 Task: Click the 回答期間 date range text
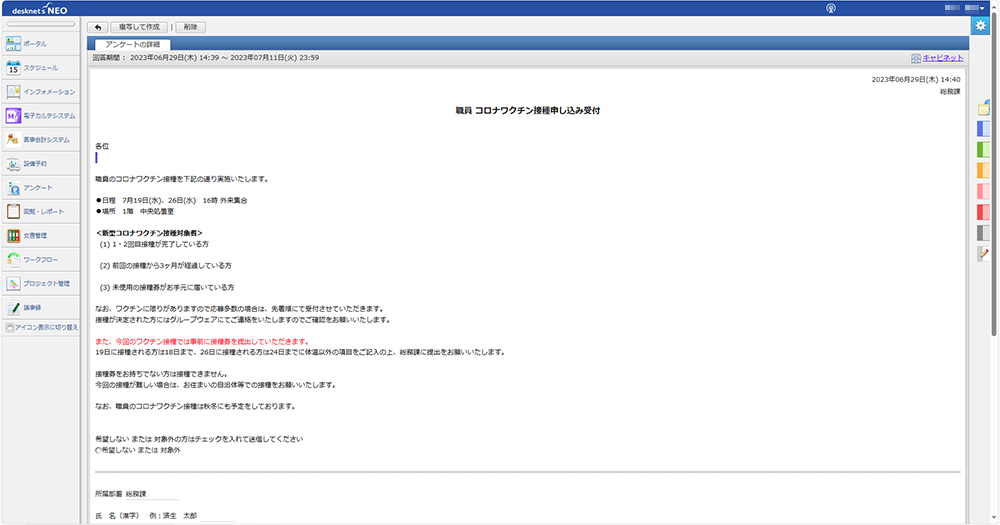tap(224, 57)
